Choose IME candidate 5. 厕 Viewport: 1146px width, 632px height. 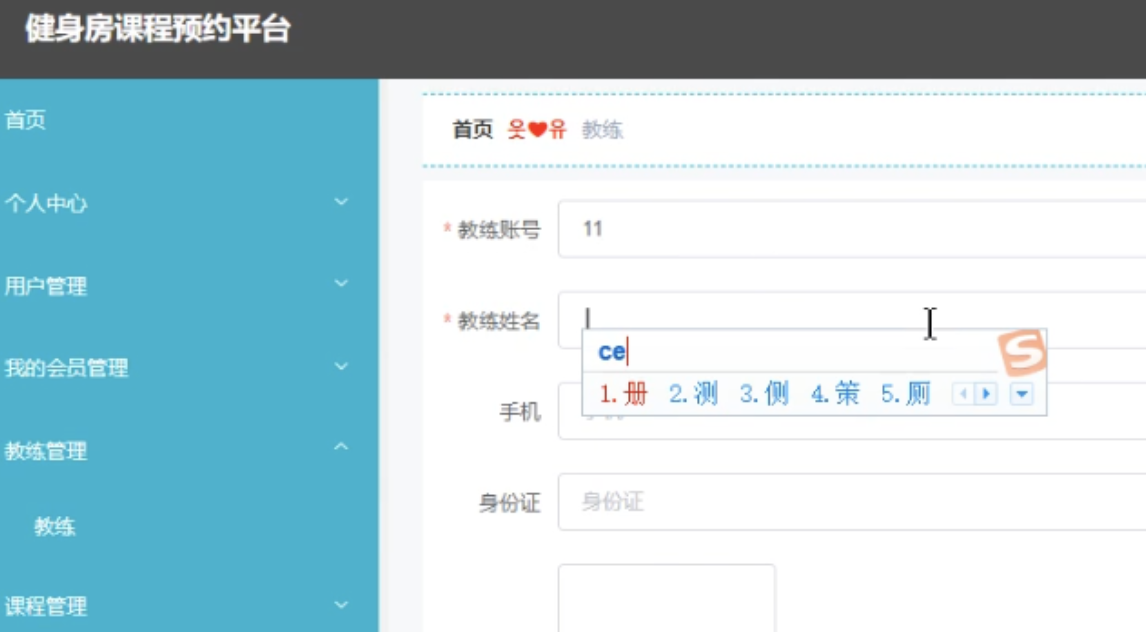point(905,395)
